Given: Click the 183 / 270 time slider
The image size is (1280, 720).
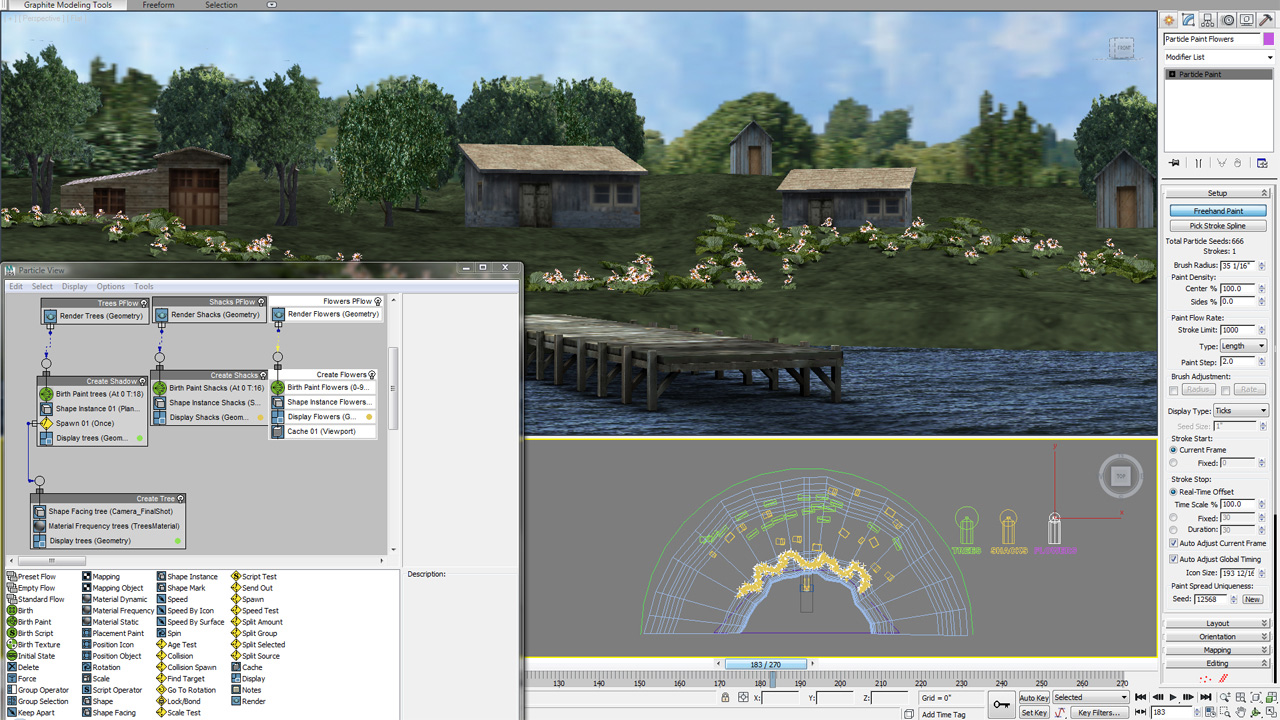Looking at the screenshot, I should click(765, 664).
